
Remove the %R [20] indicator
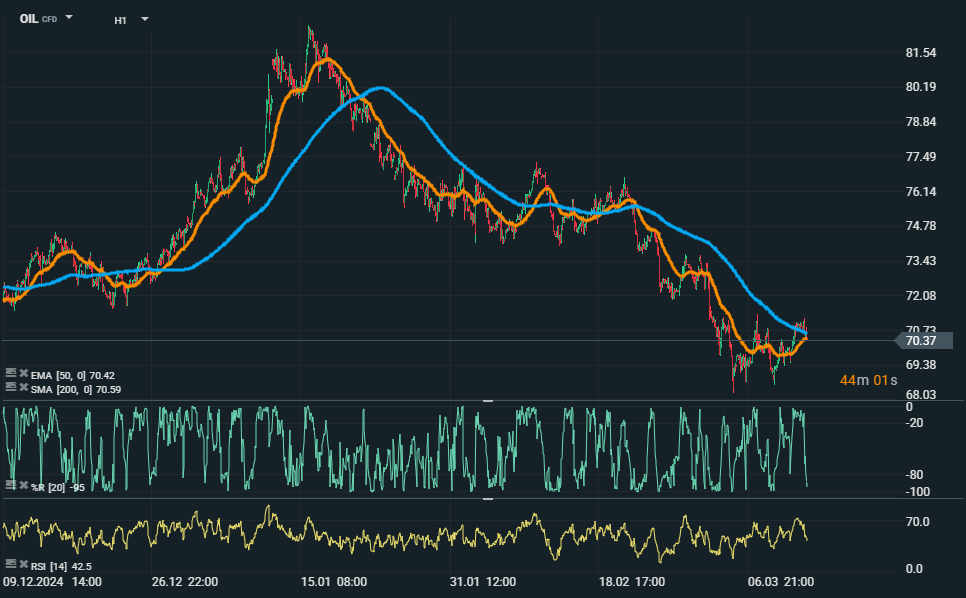click(23, 485)
